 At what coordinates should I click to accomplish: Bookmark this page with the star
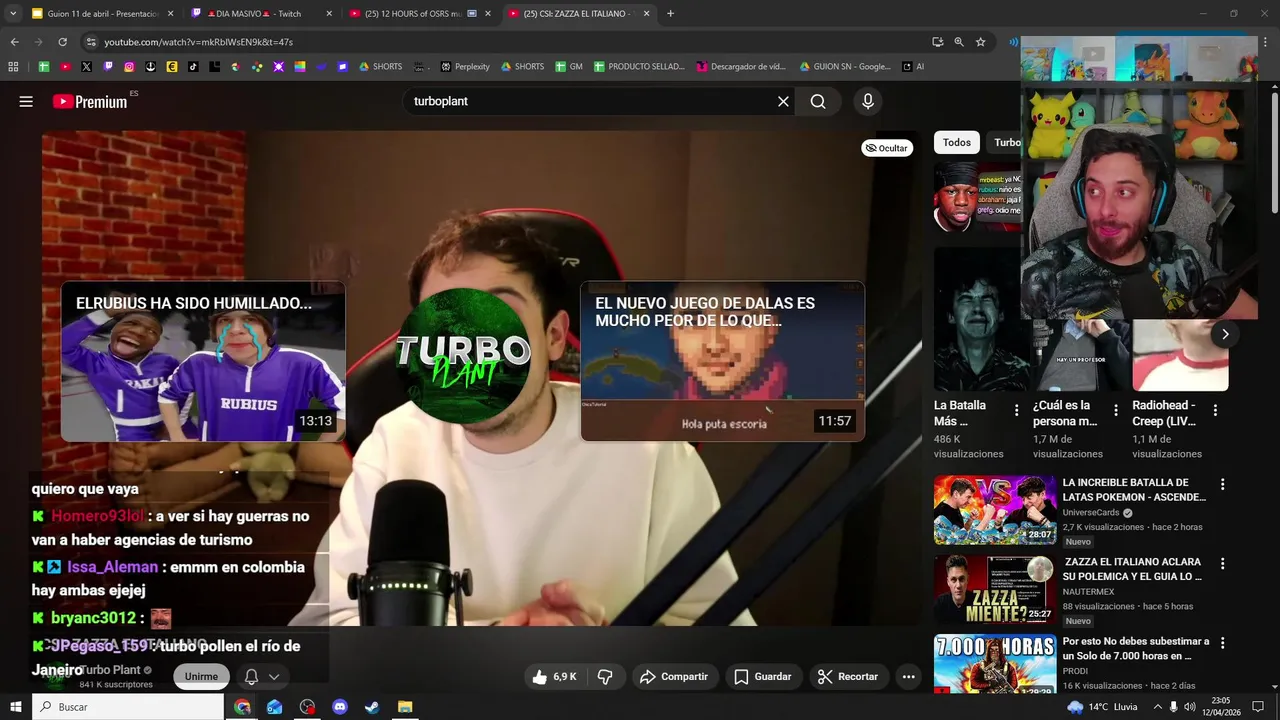[x=981, y=42]
